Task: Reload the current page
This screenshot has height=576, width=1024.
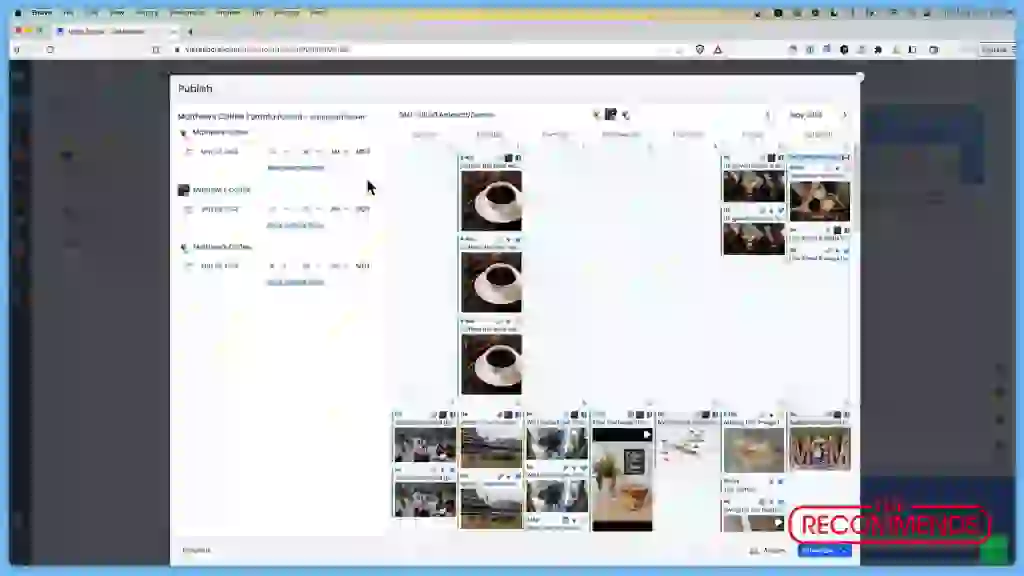Action: click(50, 50)
